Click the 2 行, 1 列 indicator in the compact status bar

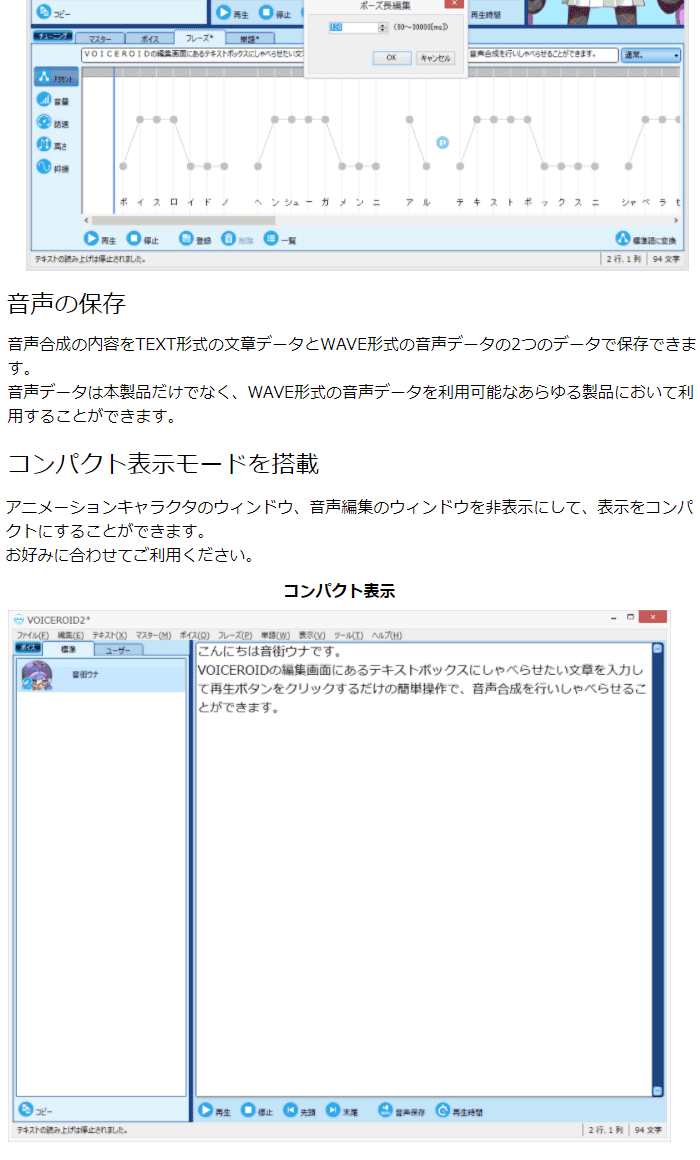point(605,1130)
